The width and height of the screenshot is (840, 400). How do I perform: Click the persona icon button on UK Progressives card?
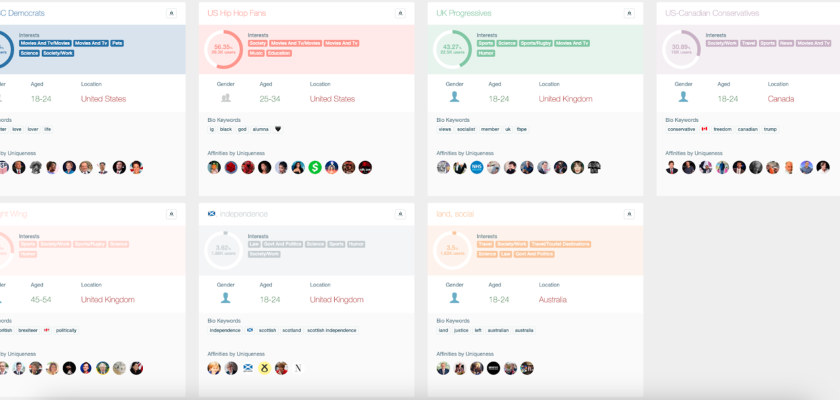pyautogui.click(x=628, y=13)
